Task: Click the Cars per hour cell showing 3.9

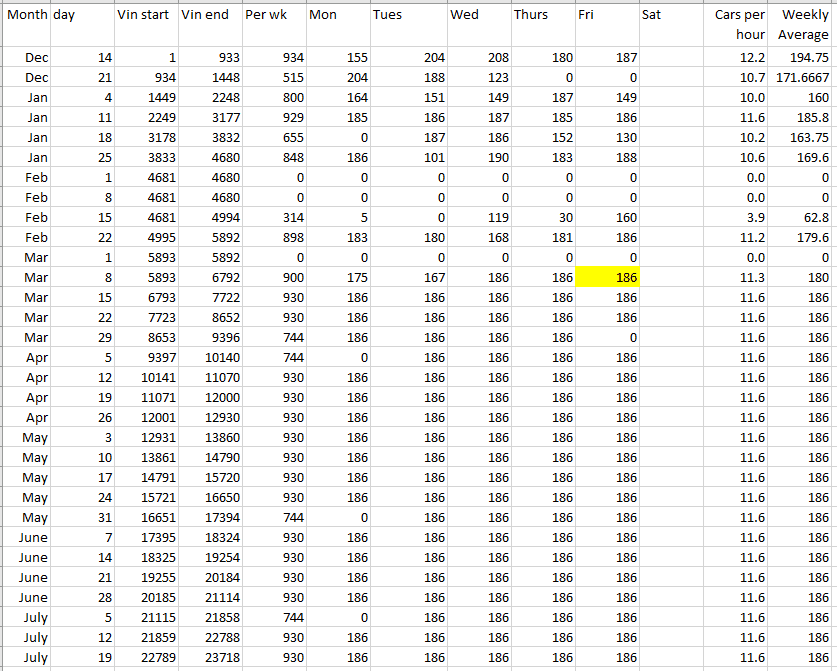Action: pyautogui.click(x=737, y=218)
